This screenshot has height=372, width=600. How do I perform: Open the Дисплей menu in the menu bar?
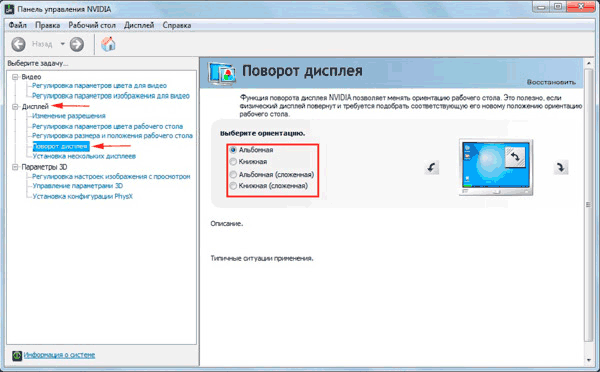[139, 25]
